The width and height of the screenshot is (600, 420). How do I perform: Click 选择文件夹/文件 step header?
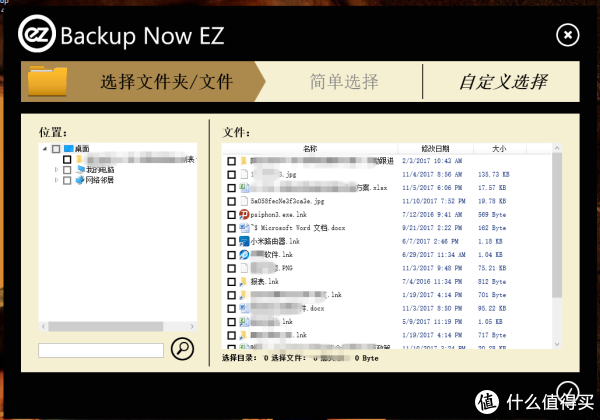[x=166, y=82]
